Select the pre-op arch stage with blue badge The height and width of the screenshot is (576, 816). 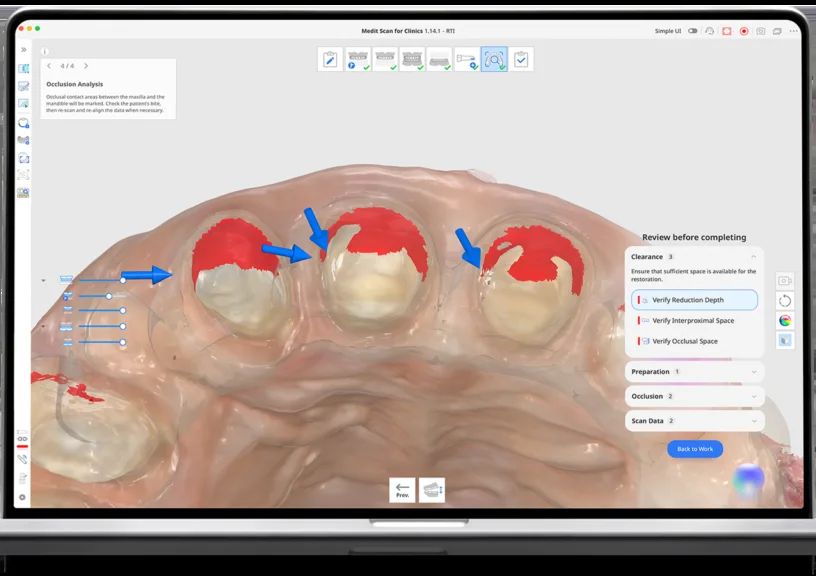tap(358, 59)
